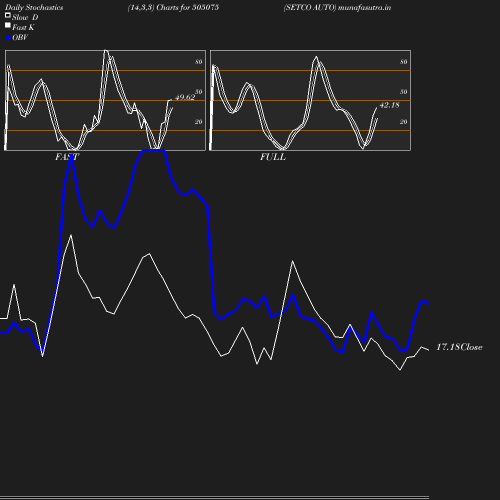500x500 pixels.
Task: Click the 'OBV' legend label
Action: 20,38
